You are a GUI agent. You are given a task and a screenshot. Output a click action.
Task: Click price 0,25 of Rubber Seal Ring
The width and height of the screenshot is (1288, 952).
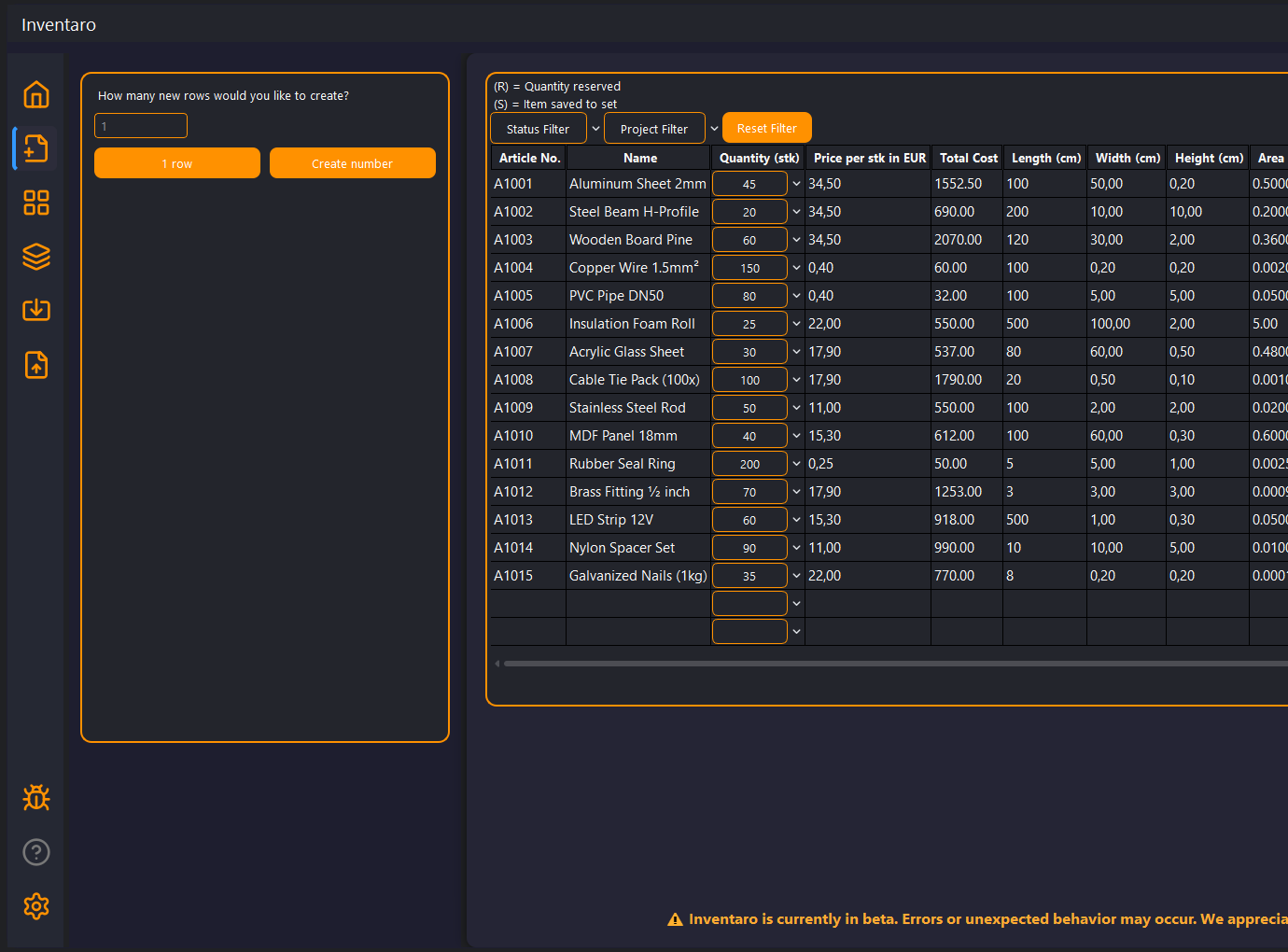(x=868, y=464)
